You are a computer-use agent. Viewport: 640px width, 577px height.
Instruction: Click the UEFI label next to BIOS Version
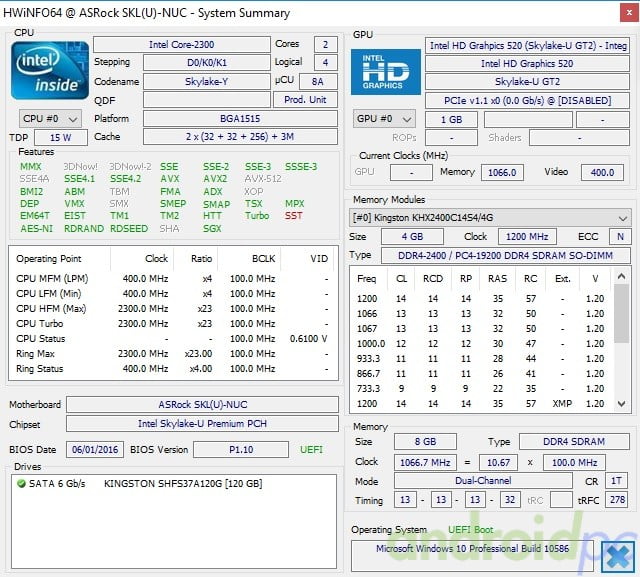point(311,450)
